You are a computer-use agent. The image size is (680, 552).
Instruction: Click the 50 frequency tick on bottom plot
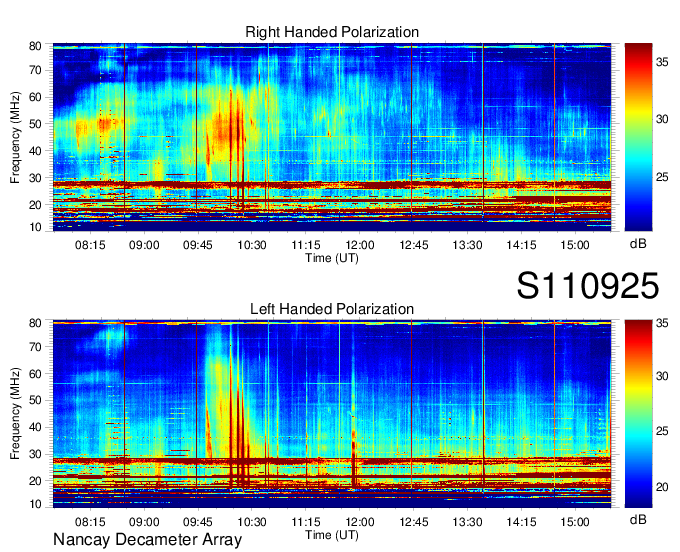[x=35, y=400]
